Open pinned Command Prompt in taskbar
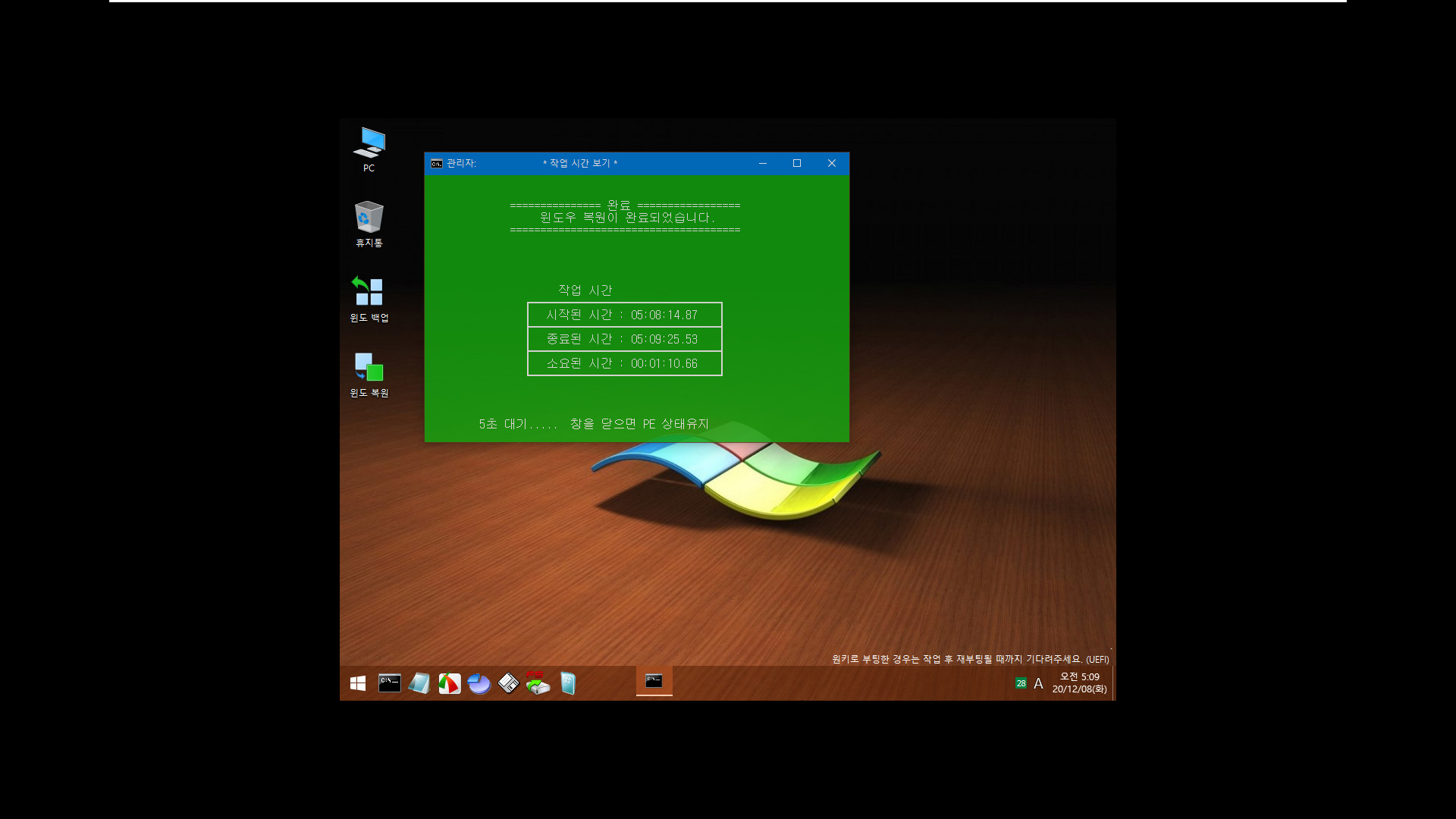Viewport: 1456px width, 819px height. click(x=389, y=683)
